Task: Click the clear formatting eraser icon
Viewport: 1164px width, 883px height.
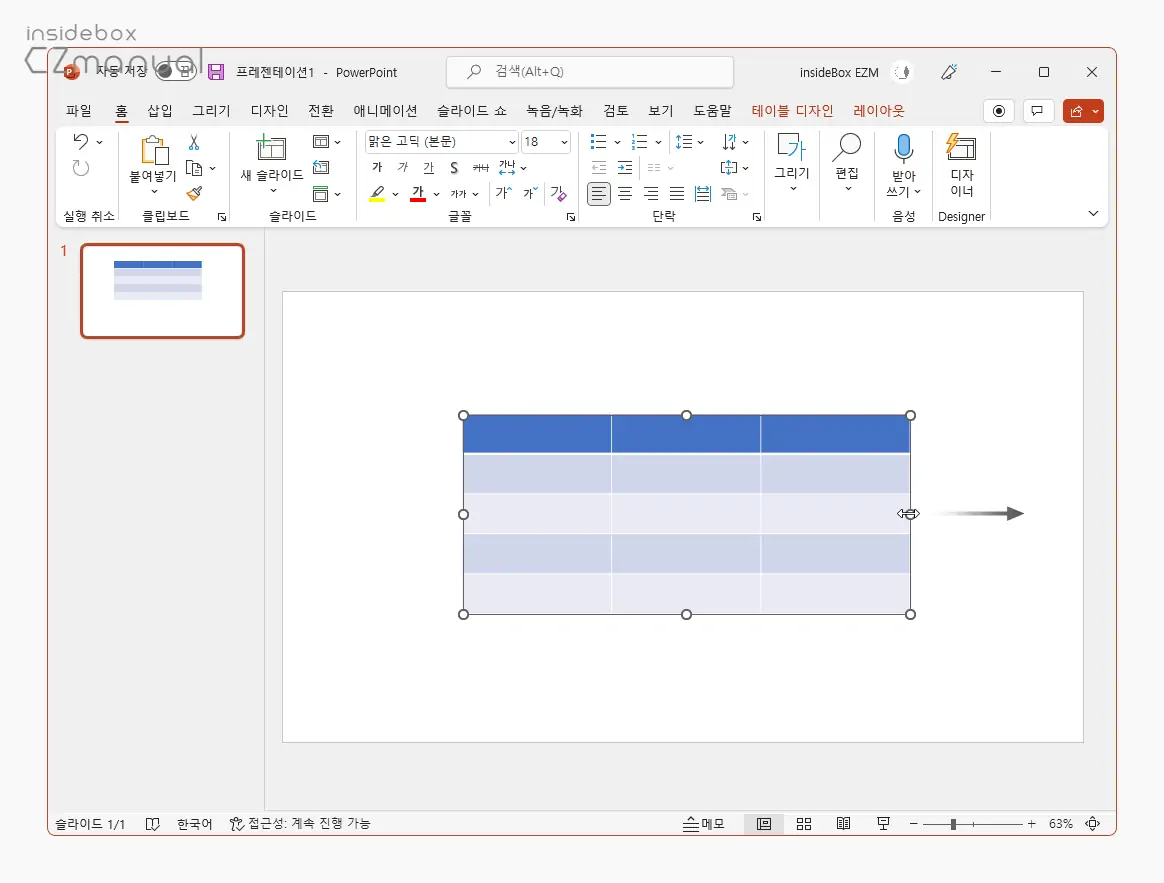Action: click(x=558, y=194)
